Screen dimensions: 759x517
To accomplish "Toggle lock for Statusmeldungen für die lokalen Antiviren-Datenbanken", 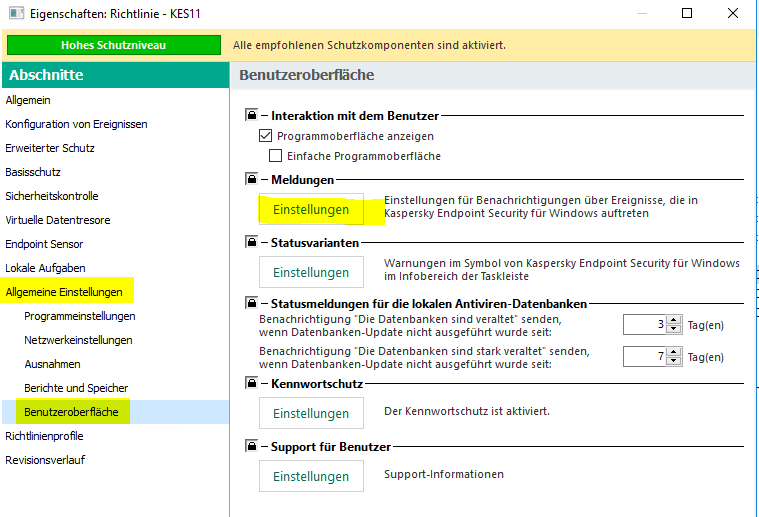I will coord(252,304).
